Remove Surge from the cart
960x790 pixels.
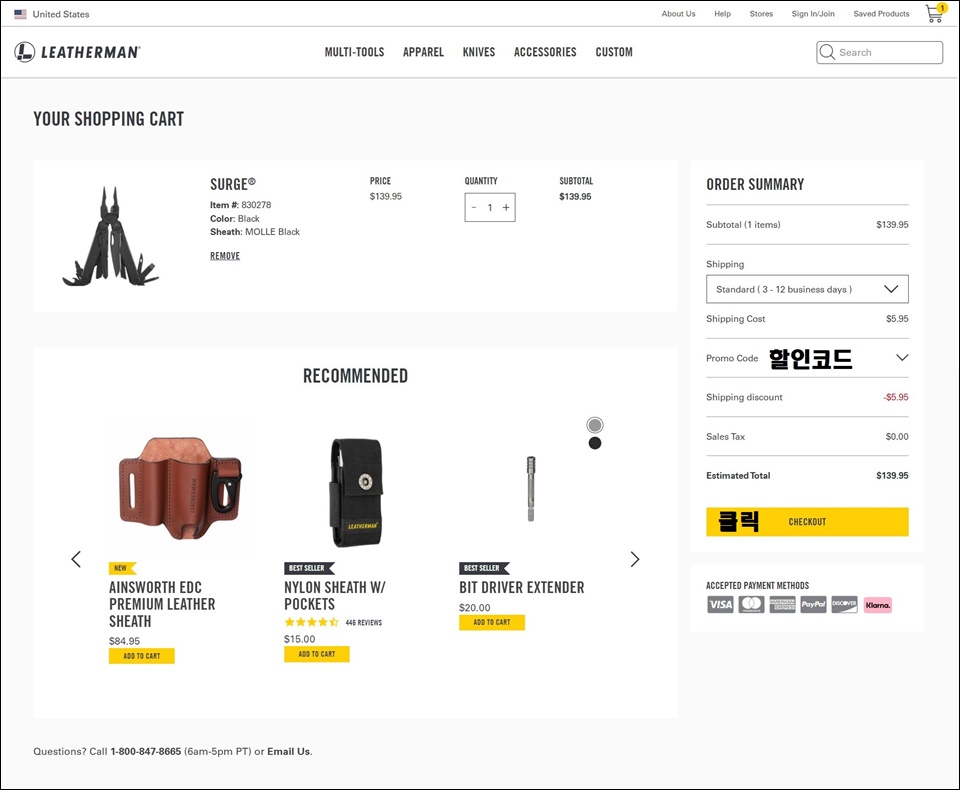(225, 256)
